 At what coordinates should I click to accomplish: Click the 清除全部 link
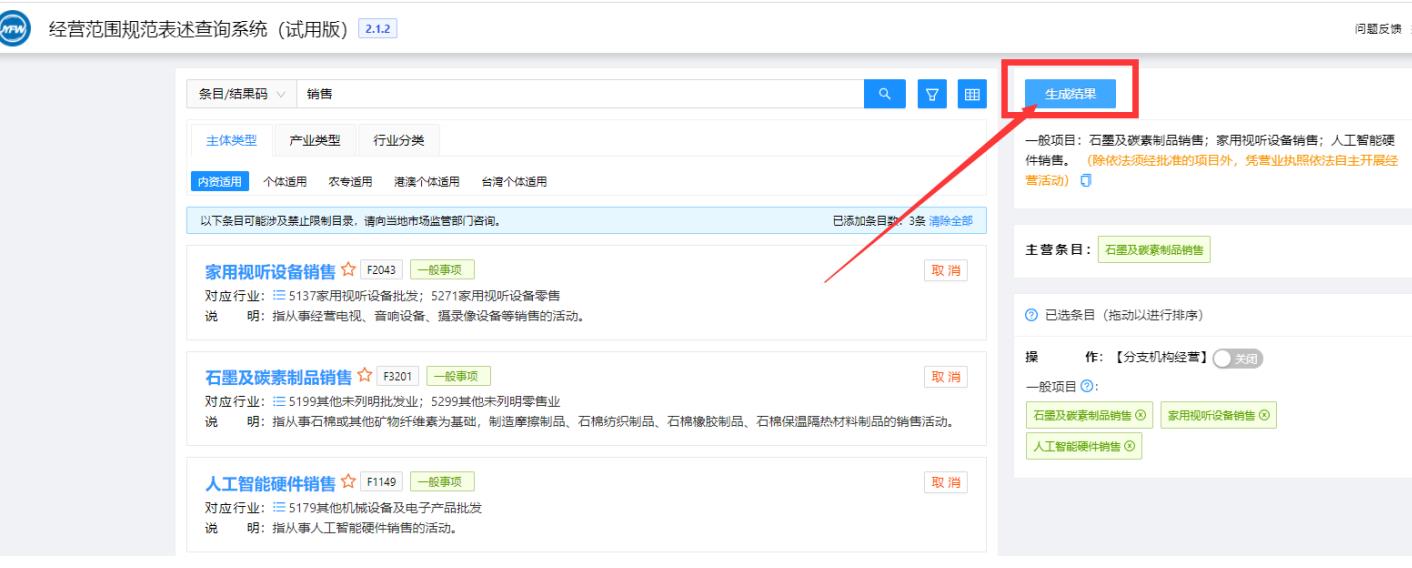coord(950,221)
